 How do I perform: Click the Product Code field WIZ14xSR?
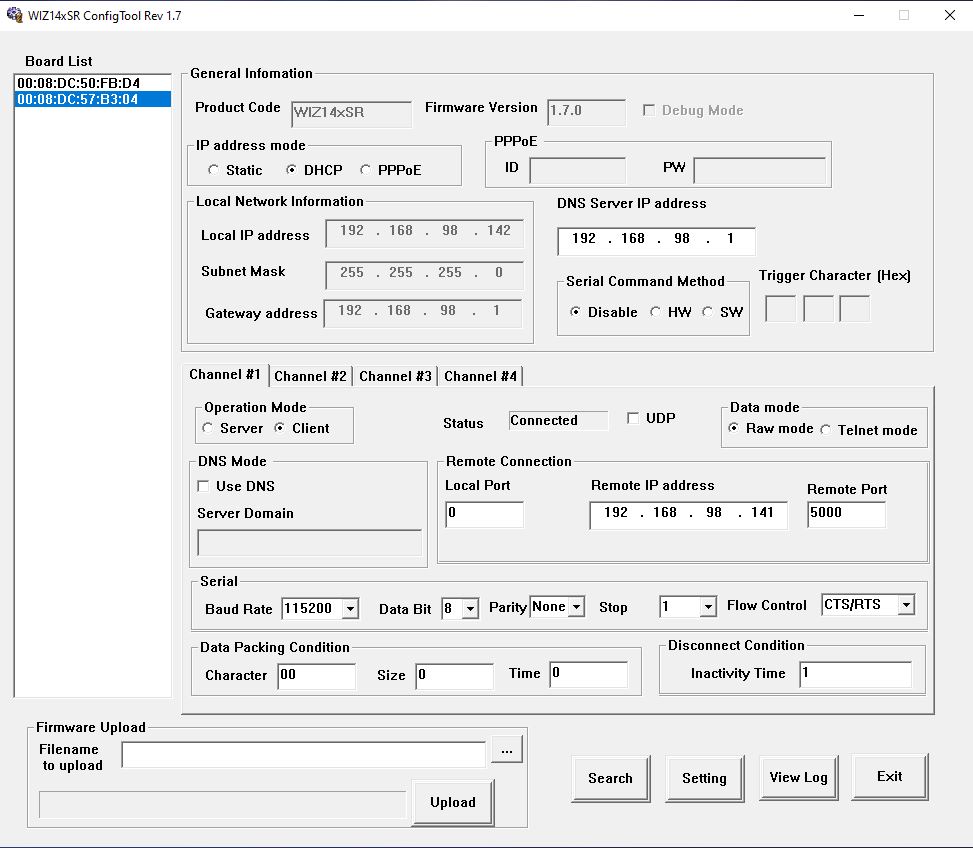click(x=351, y=114)
